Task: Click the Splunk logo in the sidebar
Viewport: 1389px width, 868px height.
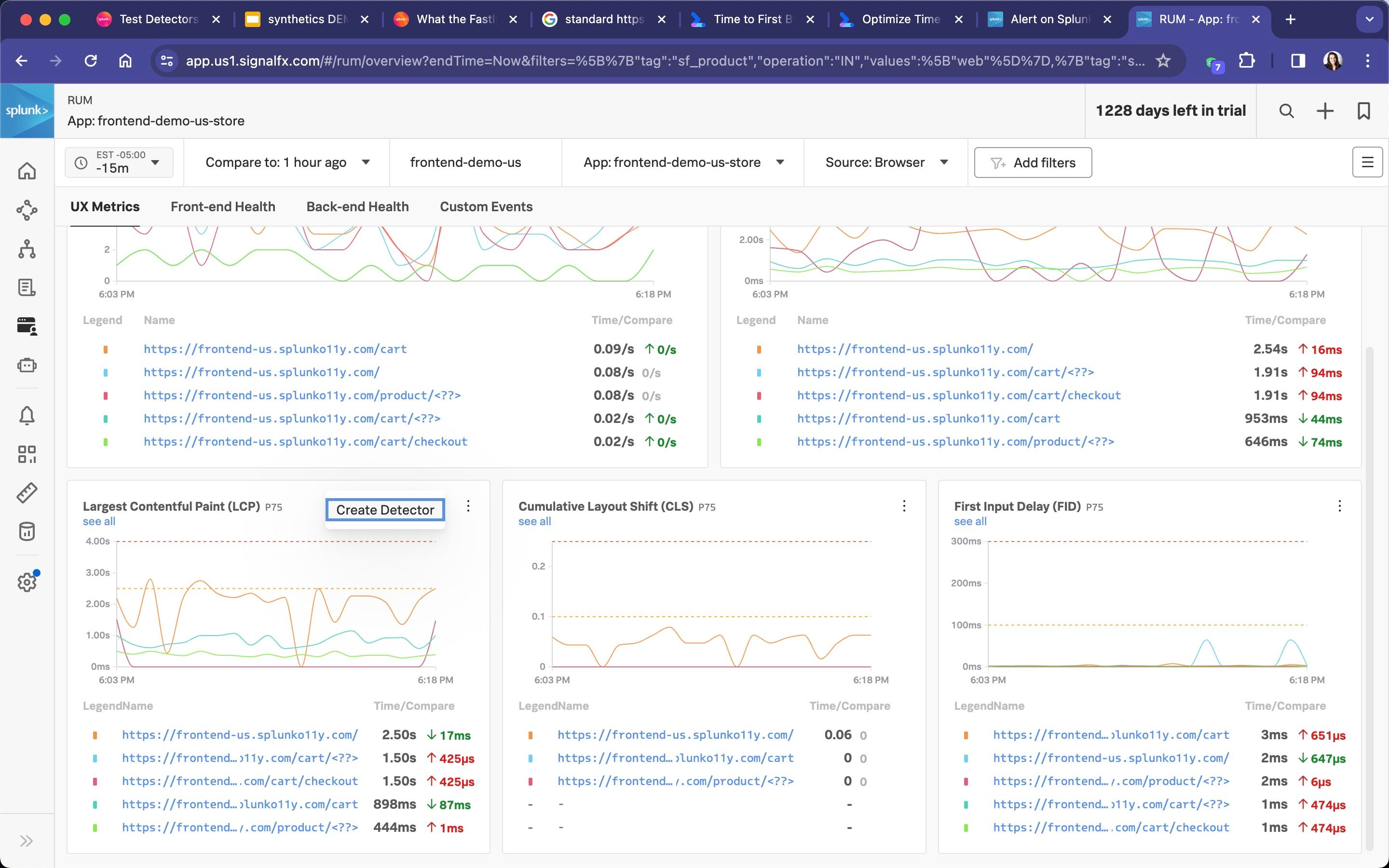Action: (x=27, y=111)
